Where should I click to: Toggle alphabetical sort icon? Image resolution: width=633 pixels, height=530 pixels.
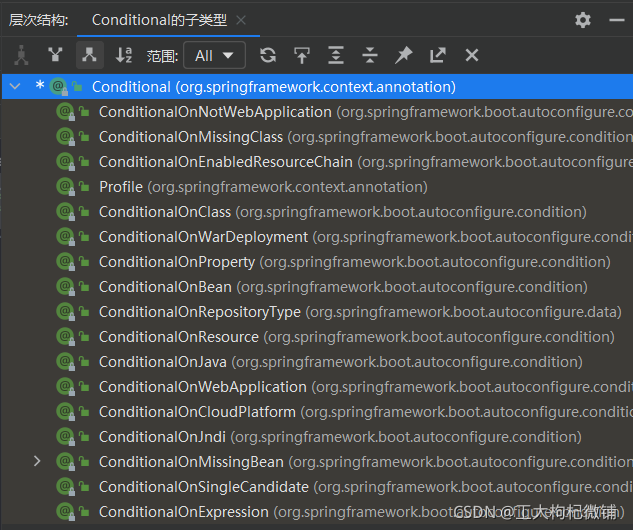point(124,55)
